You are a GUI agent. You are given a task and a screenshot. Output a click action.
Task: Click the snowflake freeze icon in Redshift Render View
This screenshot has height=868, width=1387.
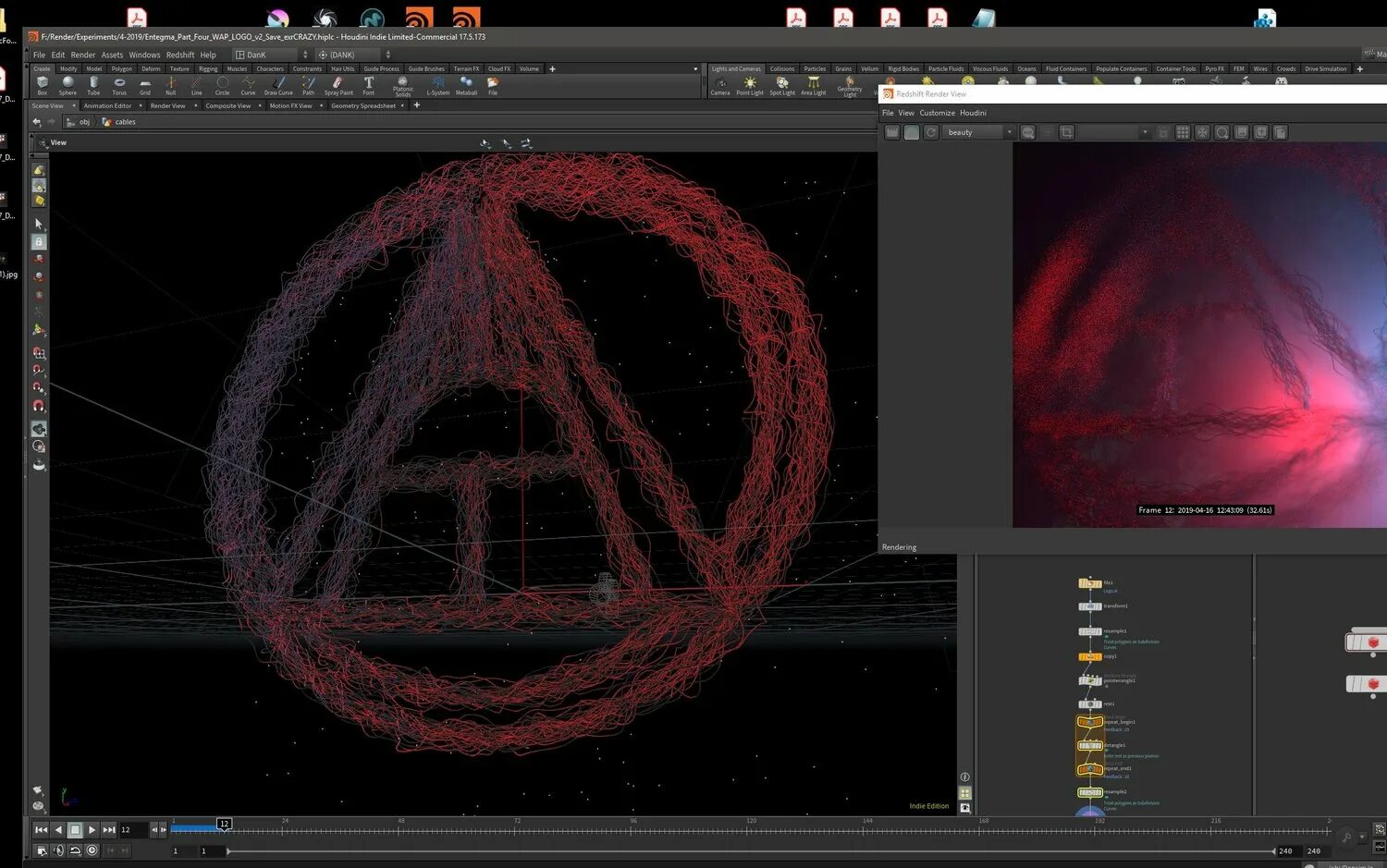(x=1202, y=132)
